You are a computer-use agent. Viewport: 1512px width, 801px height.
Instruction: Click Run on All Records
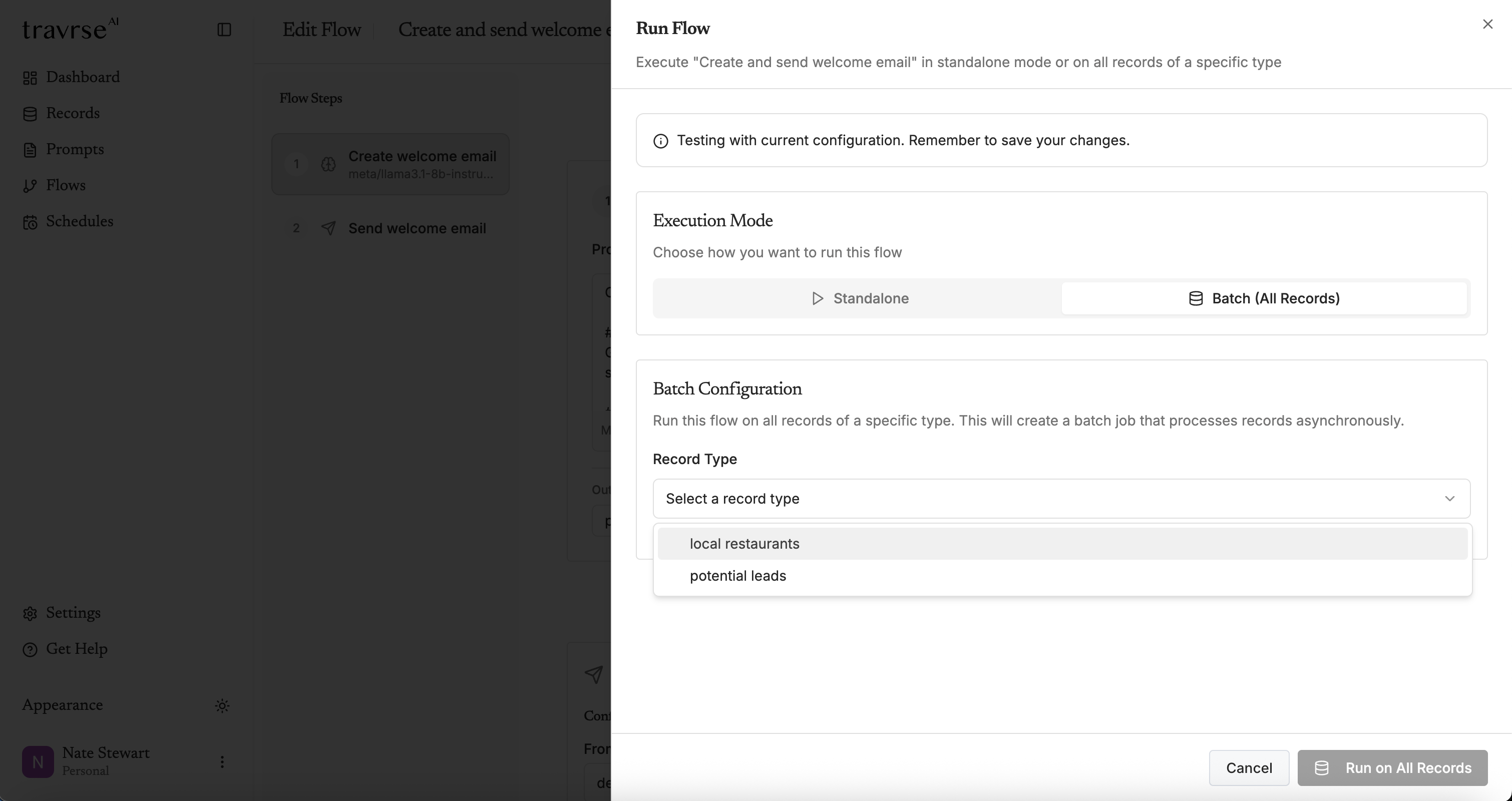tap(1392, 767)
